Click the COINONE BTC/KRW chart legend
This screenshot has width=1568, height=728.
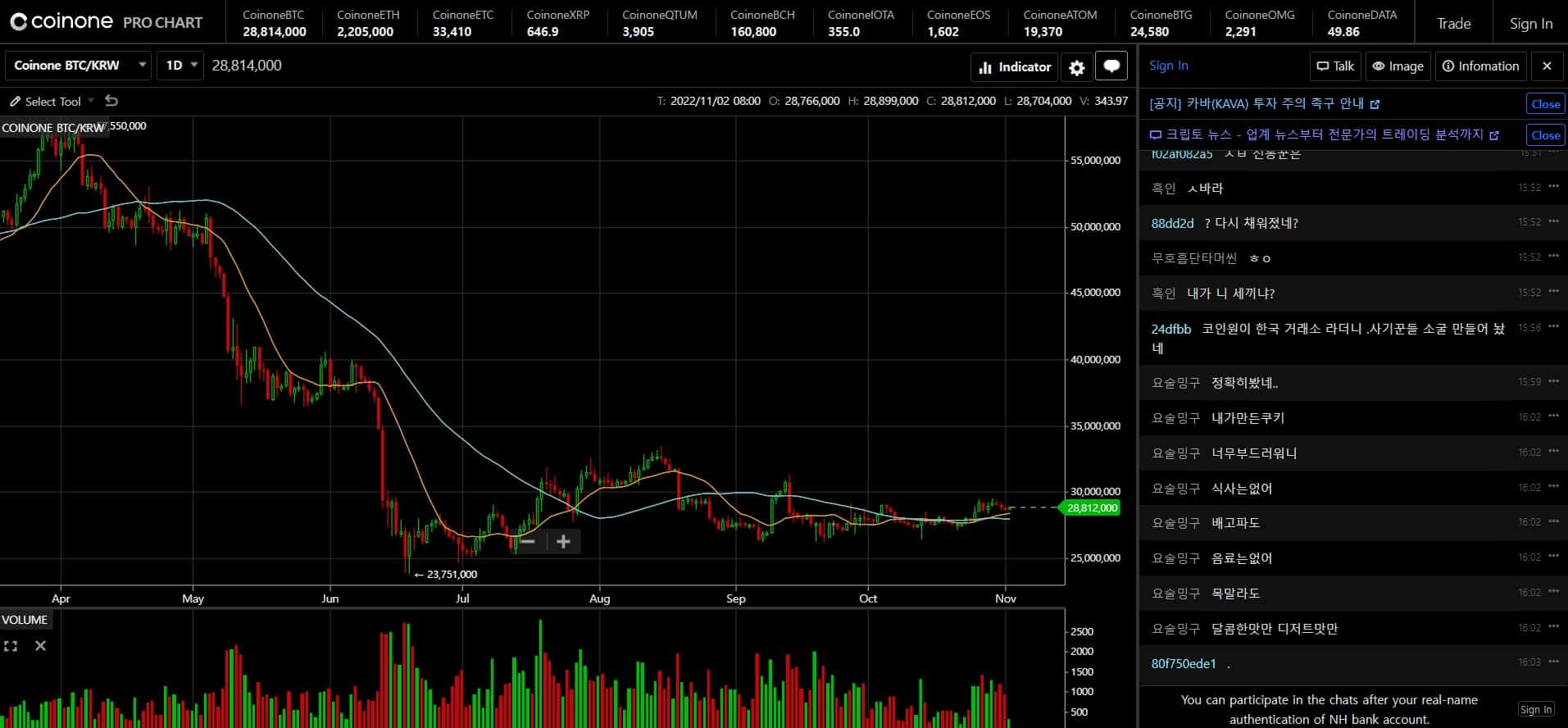coord(52,128)
